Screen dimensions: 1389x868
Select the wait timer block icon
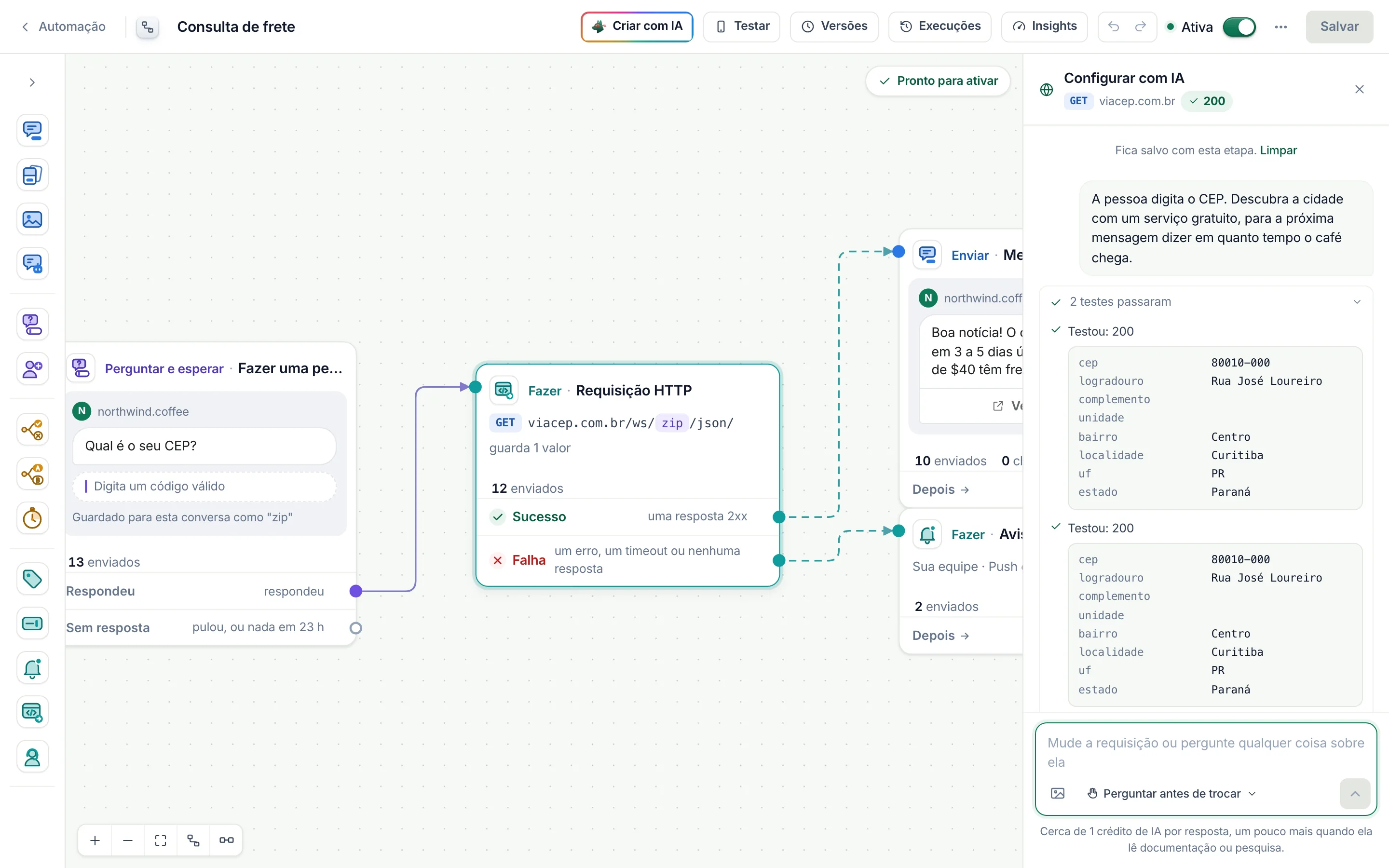pyautogui.click(x=32, y=518)
